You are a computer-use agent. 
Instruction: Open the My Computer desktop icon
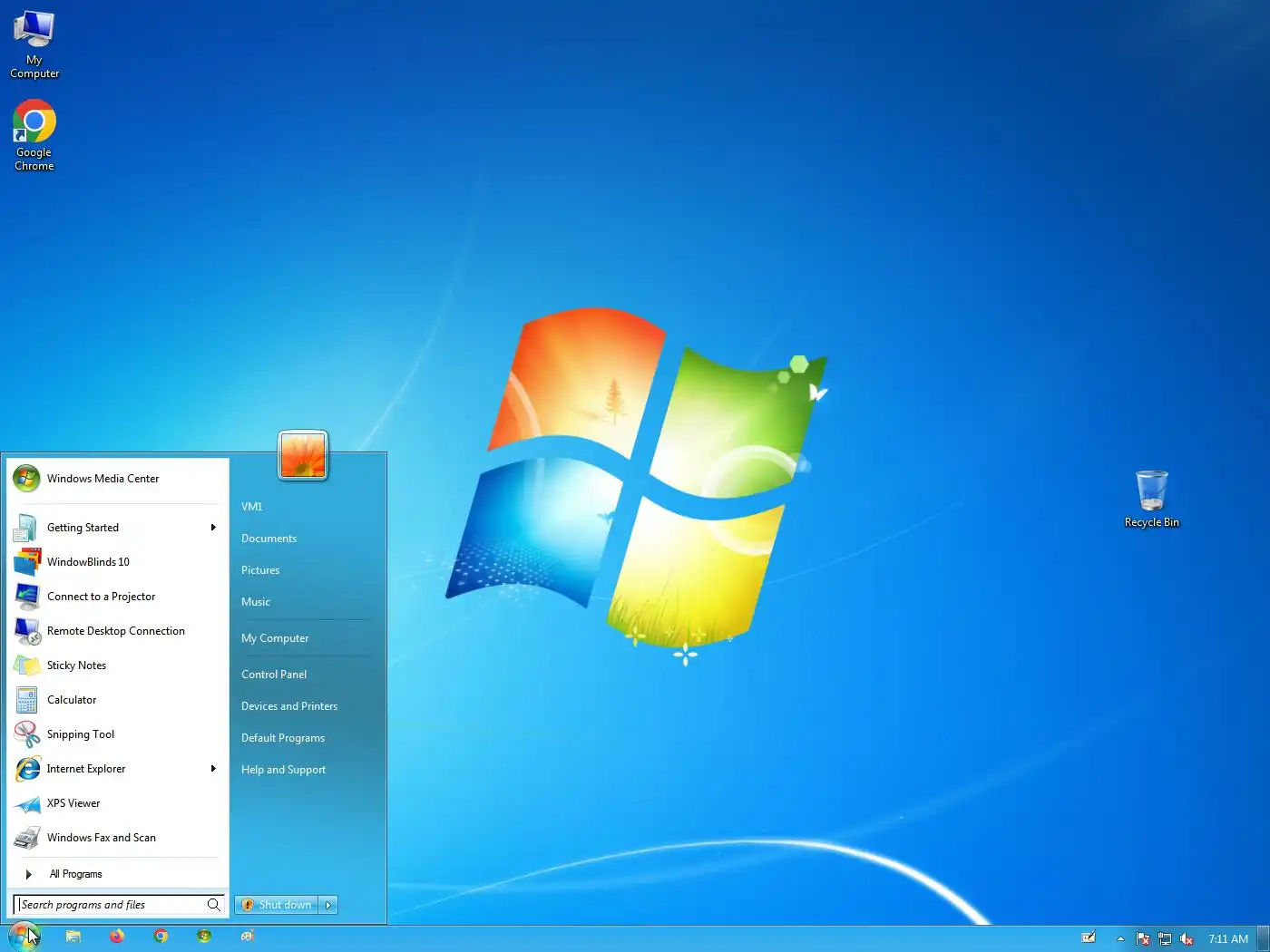tap(34, 44)
